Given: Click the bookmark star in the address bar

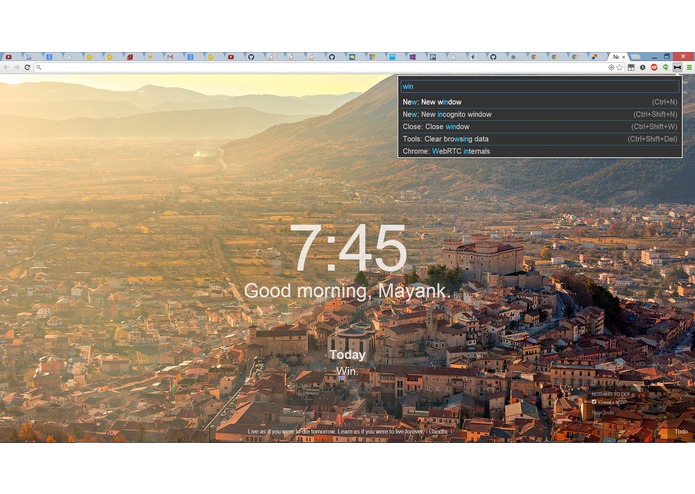Looking at the screenshot, I should [x=620, y=67].
